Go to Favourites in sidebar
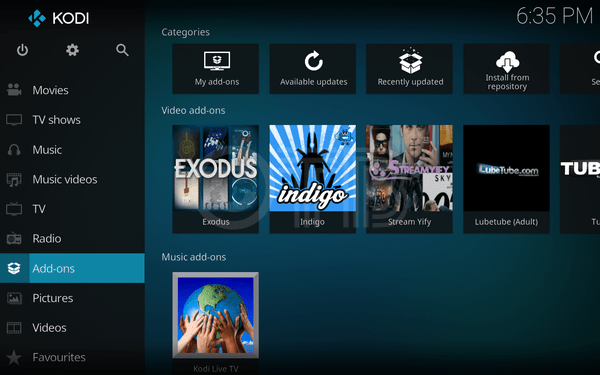The image size is (600, 375). coord(72,357)
